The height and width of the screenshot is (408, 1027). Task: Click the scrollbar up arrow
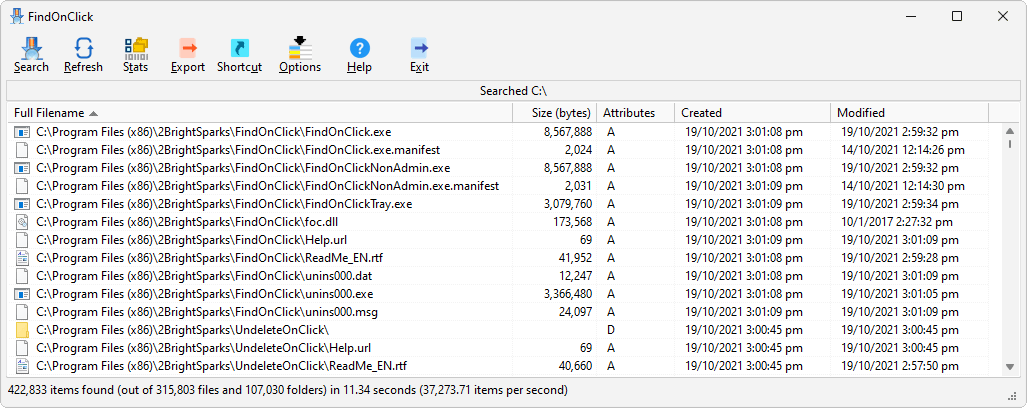tap(1010, 131)
